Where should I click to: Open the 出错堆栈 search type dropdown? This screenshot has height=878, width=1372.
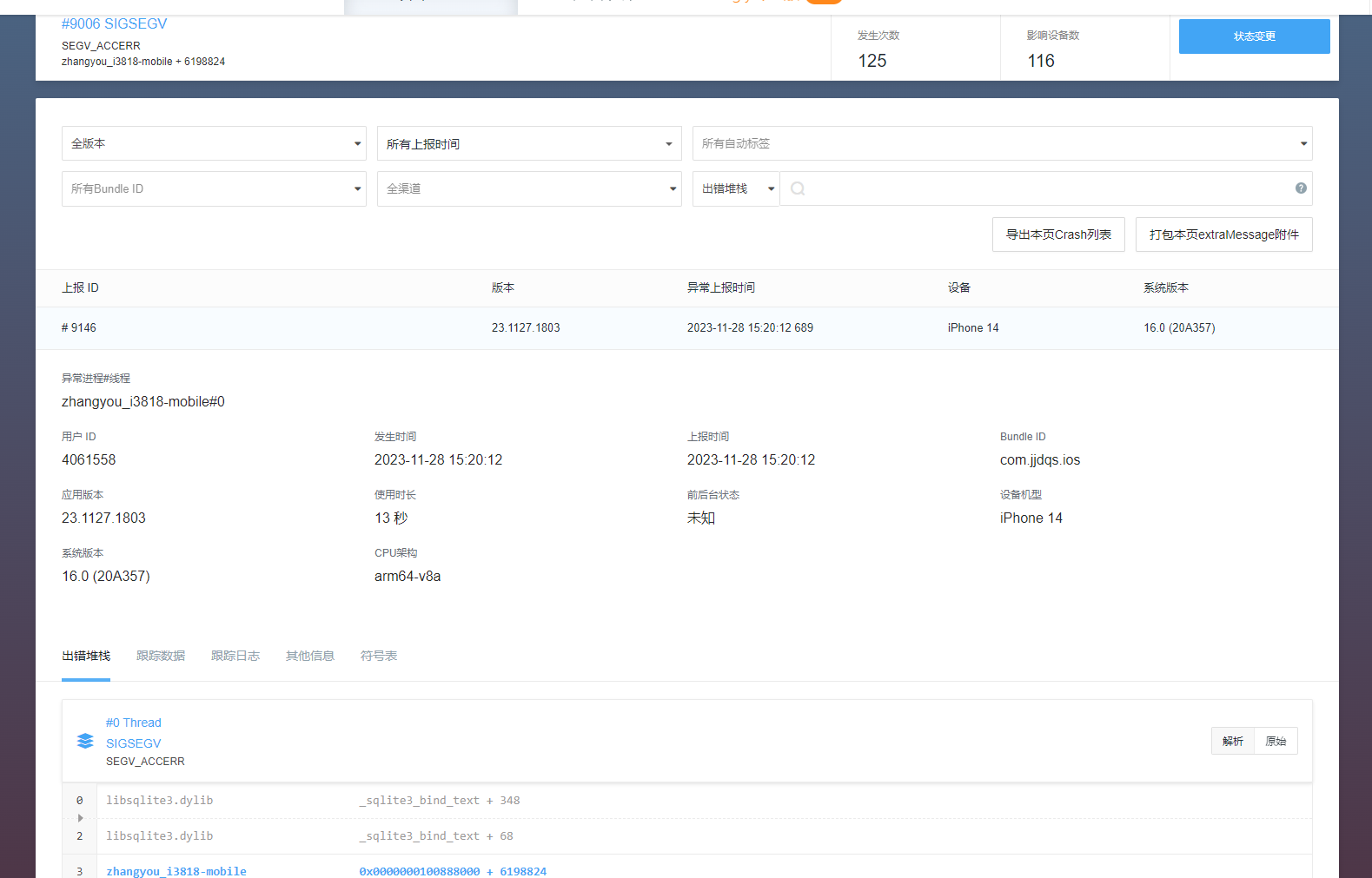point(736,188)
